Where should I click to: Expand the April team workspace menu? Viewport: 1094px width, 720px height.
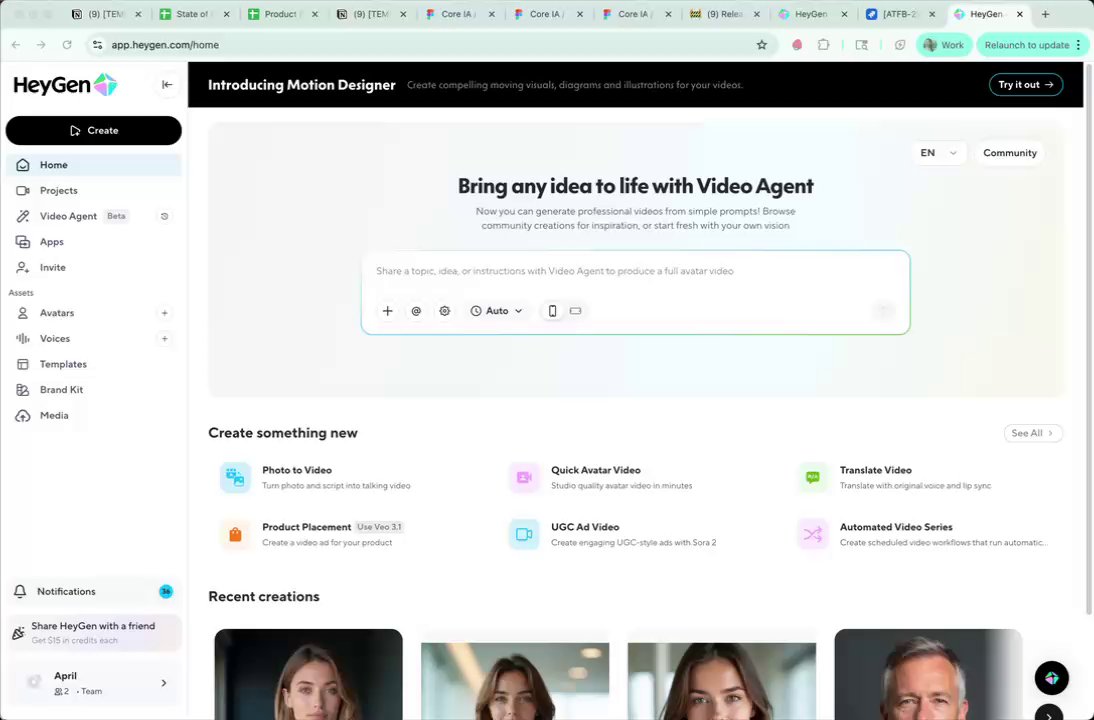pos(93,682)
